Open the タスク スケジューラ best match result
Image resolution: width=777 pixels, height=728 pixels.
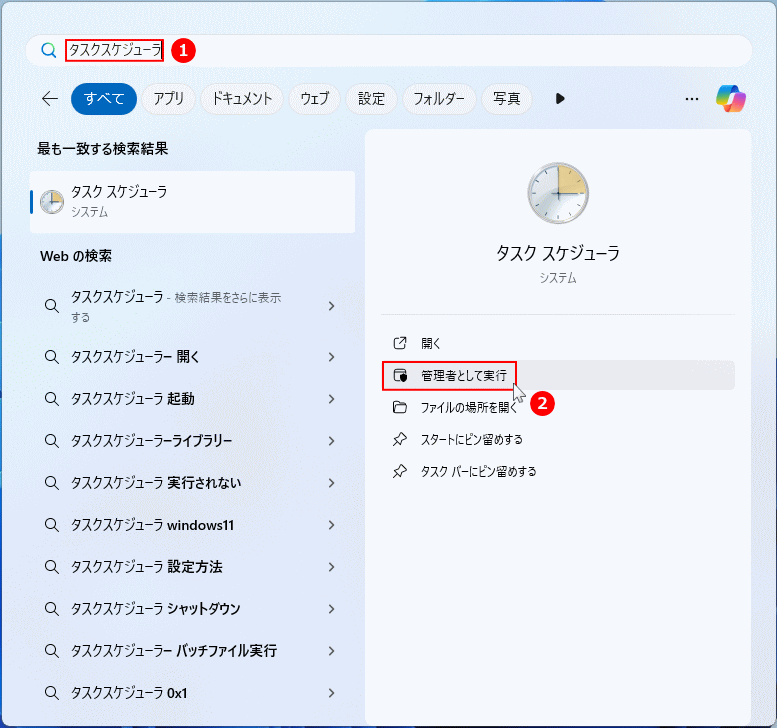(x=192, y=202)
